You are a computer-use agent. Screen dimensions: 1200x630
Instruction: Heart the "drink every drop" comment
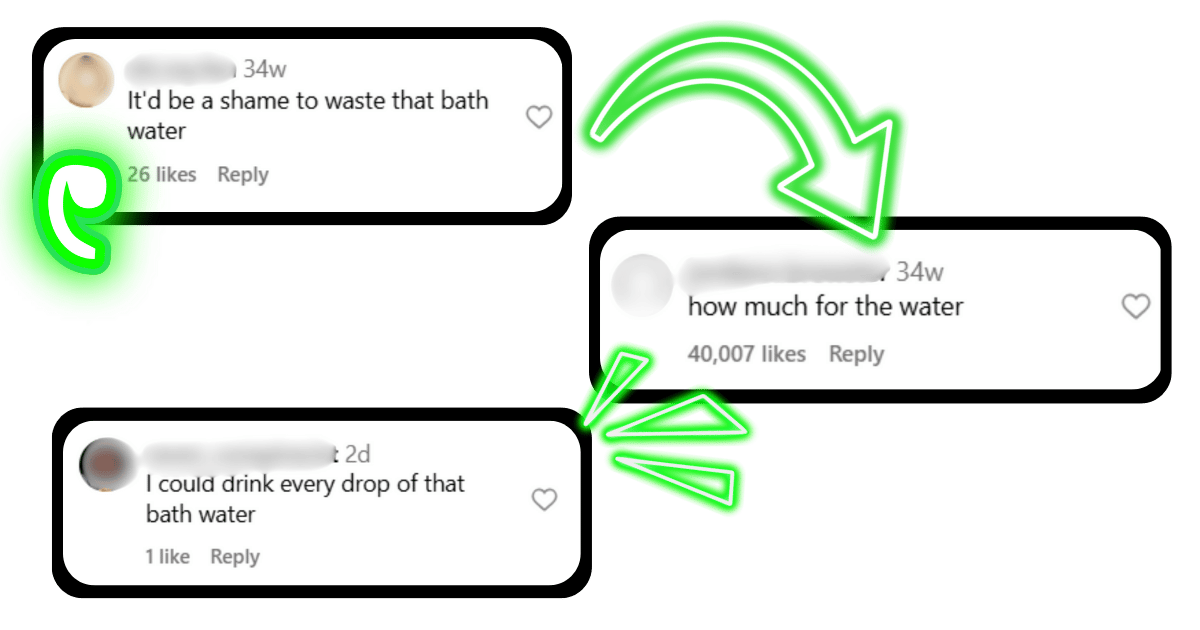point(544,500)
